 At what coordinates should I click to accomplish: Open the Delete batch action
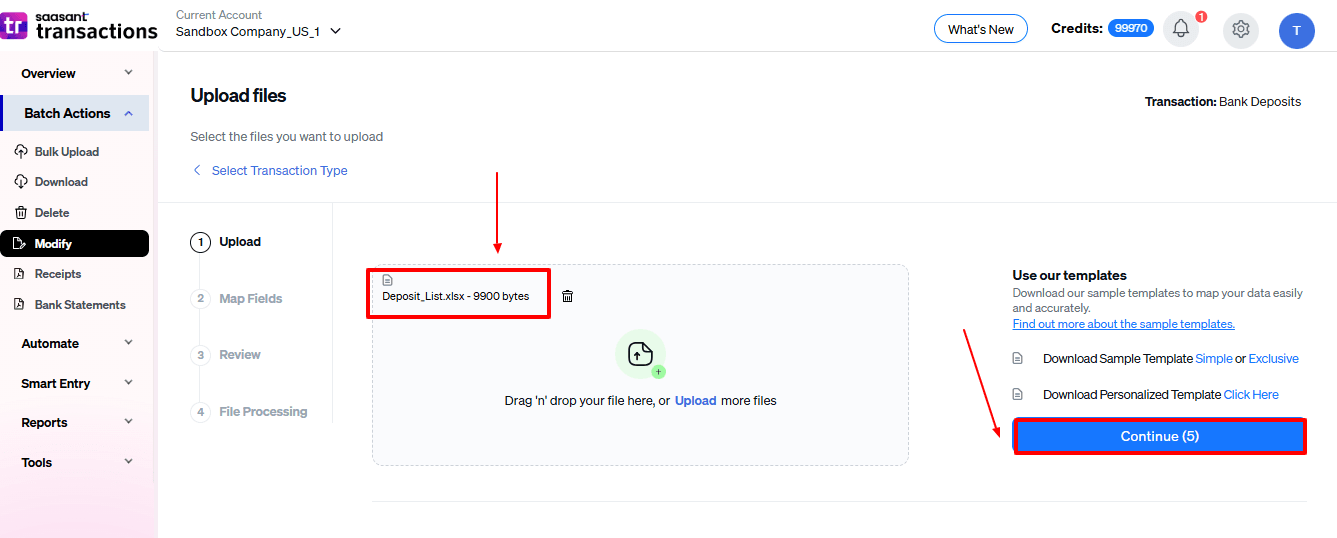coord(52,213)
